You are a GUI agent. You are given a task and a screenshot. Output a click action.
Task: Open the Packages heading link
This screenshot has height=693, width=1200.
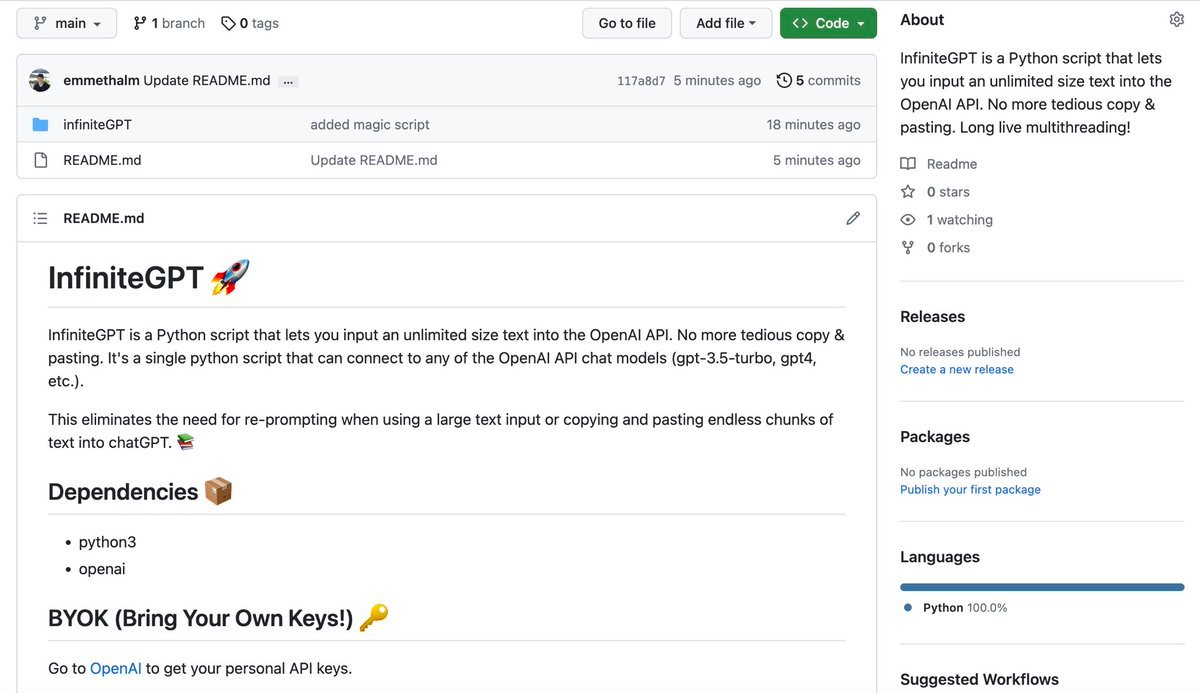tap(935, 437)
